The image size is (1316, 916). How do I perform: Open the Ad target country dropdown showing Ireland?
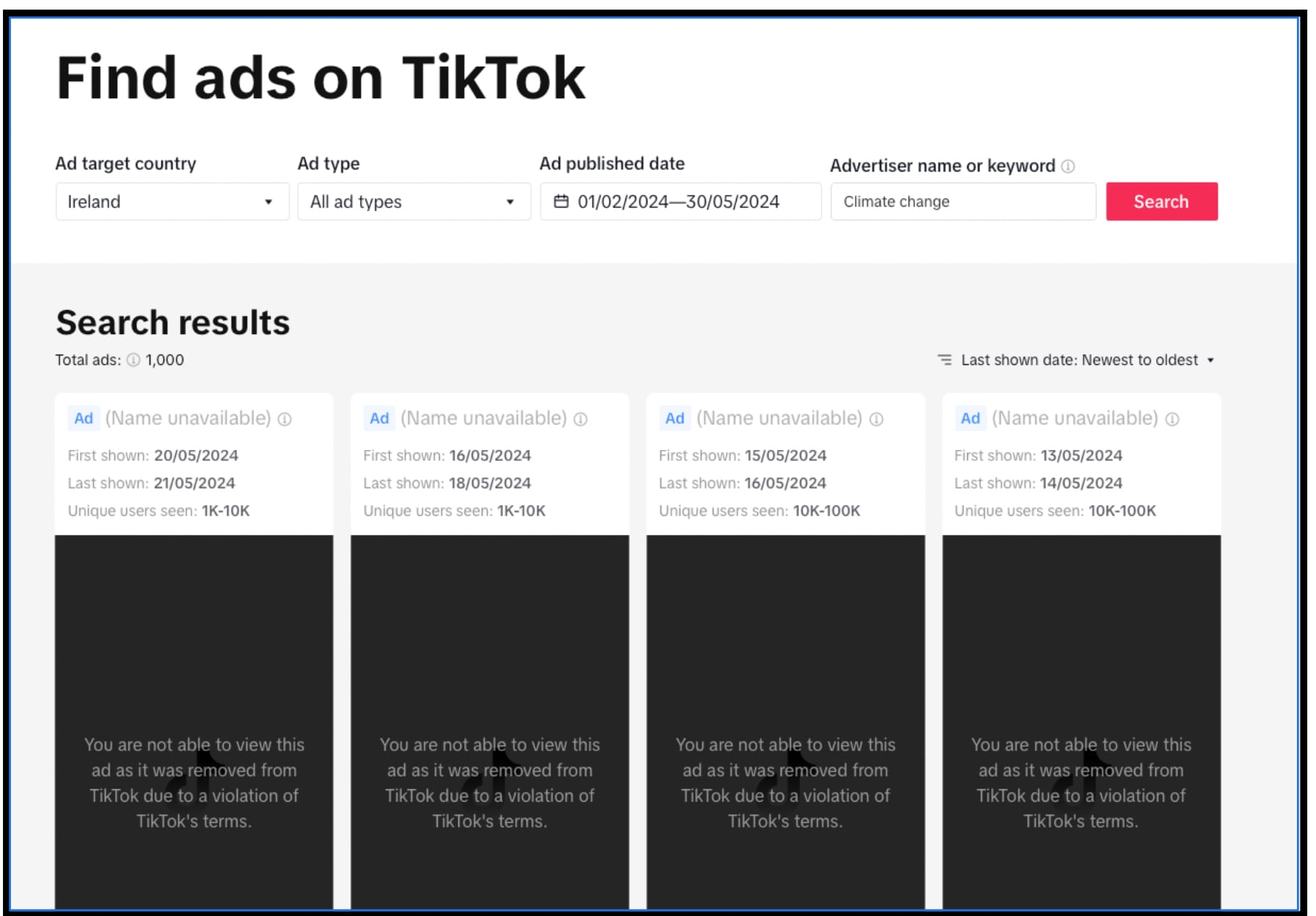click(172, 202)
